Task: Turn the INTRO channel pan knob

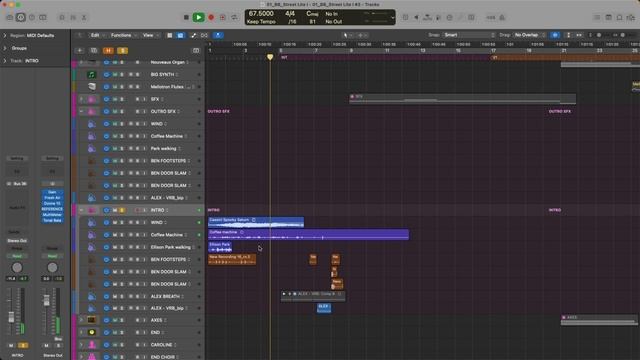Action: [17, 267]
